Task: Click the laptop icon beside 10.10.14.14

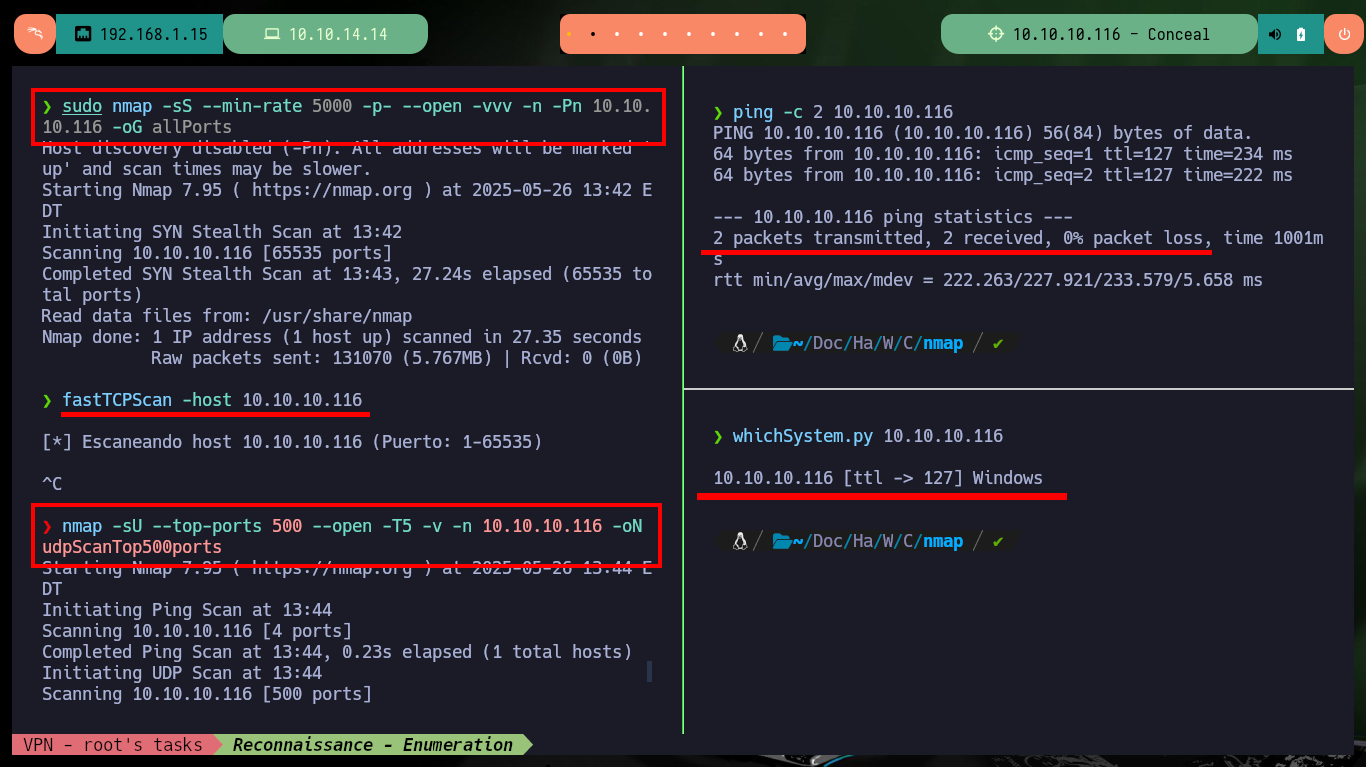Action: 271,34
